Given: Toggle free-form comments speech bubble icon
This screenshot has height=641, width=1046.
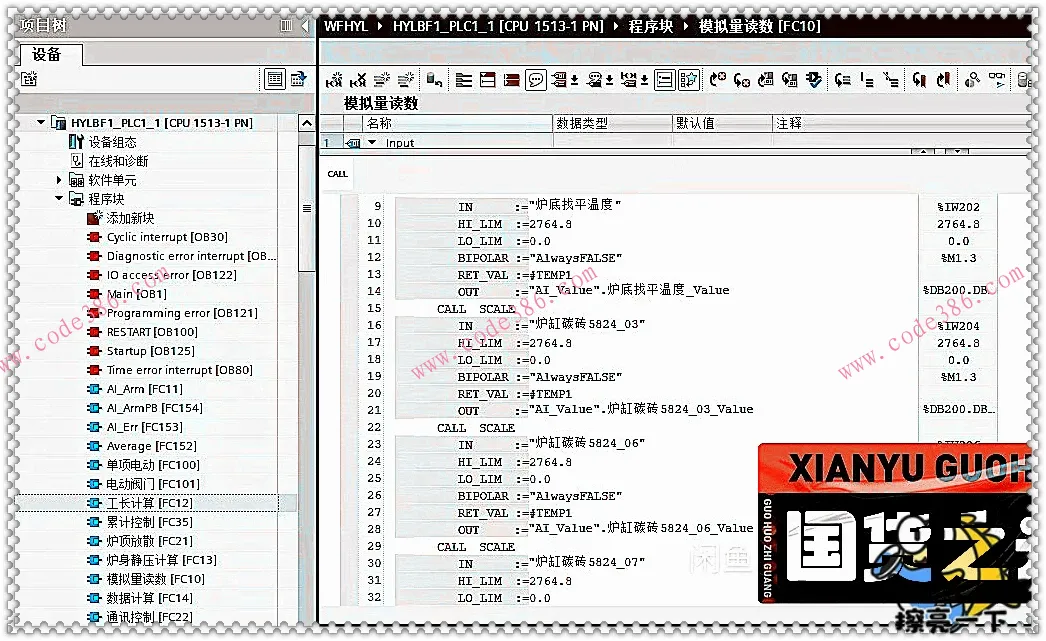Looking at the screenshot, I should coord(536,80).
